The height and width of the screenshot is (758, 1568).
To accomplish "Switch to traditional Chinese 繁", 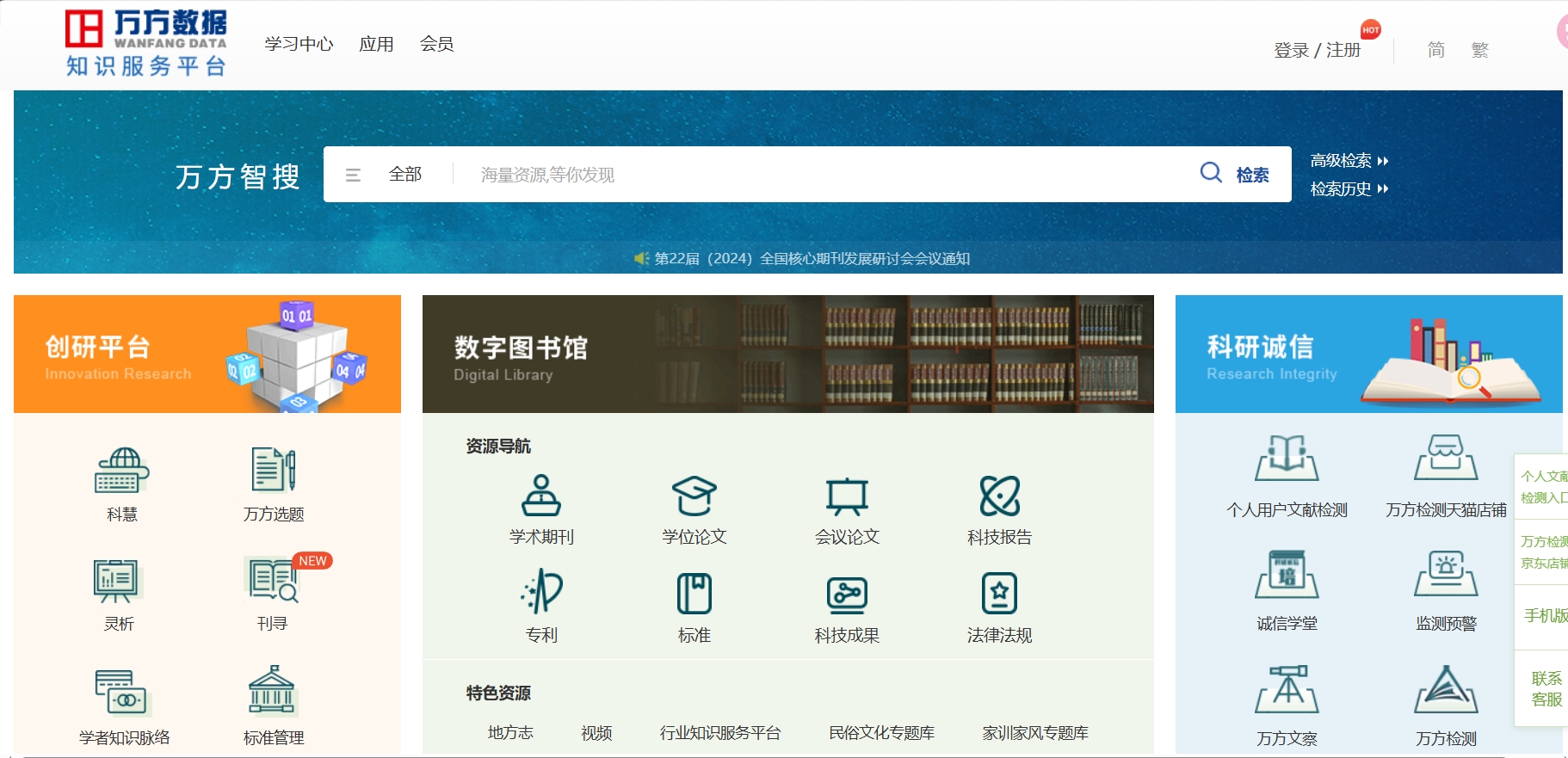I will click(1479, 50).
